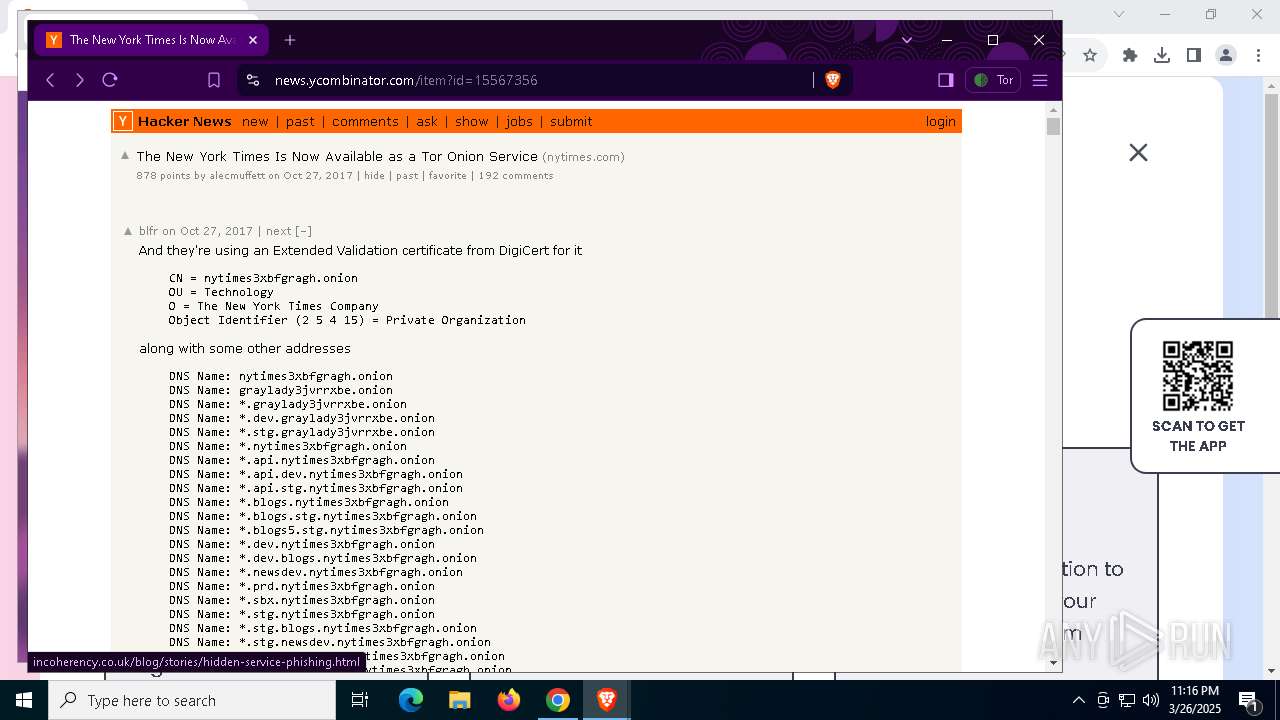Open Brave Shields lion icon
The width and height of the screenshot is (1280, 720).
832,80
